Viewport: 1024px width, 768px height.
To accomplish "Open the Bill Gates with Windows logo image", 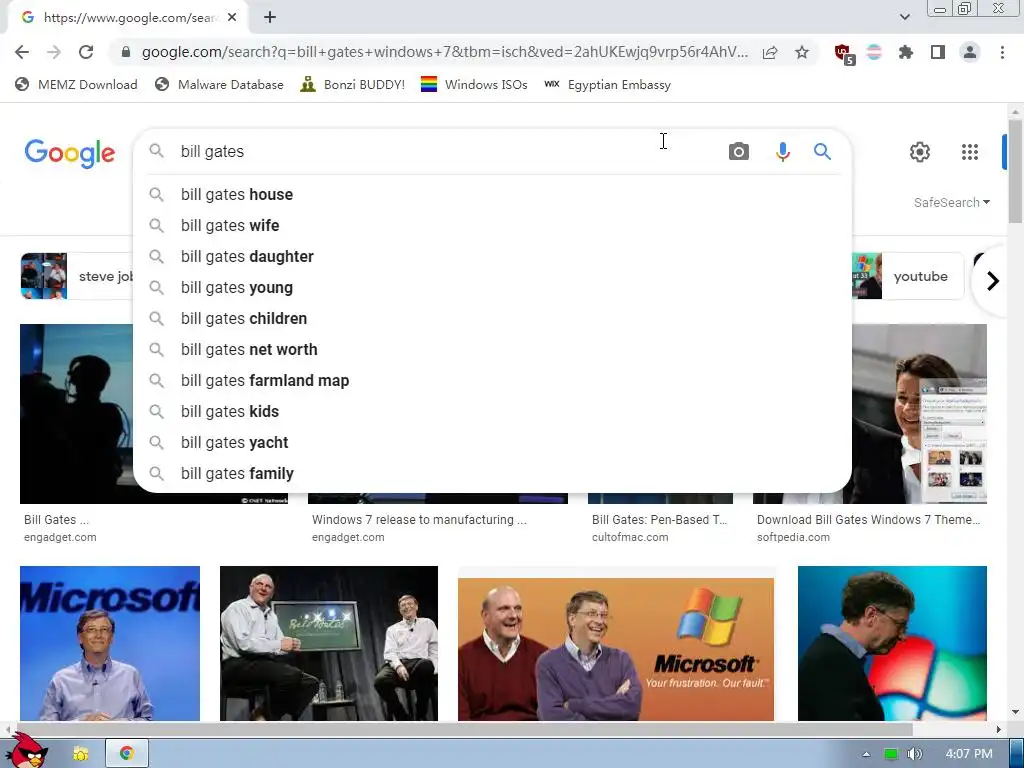I will tap(892, 643).
